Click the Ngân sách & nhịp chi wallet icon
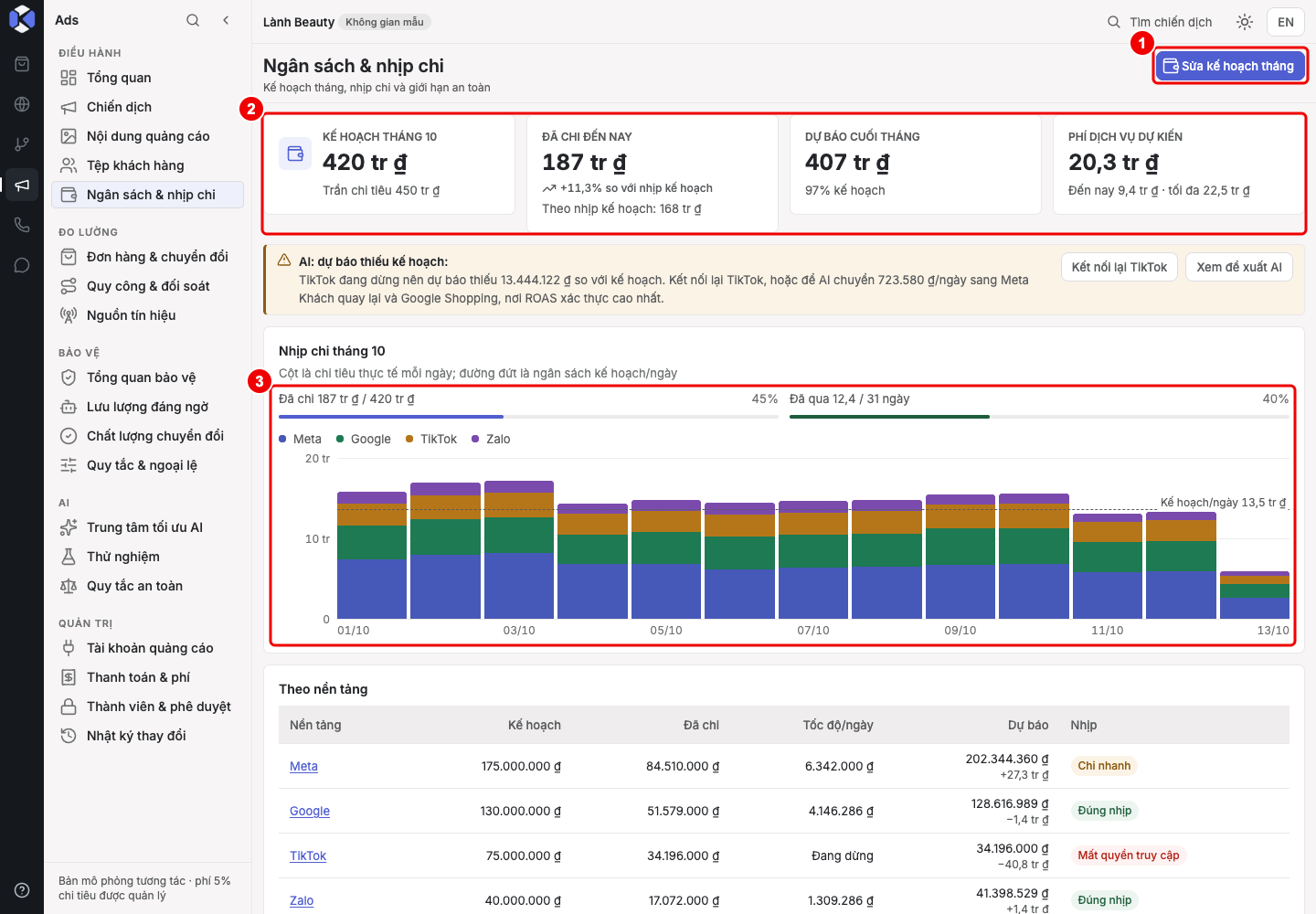 pyautogui.click(x=69, y=195)
